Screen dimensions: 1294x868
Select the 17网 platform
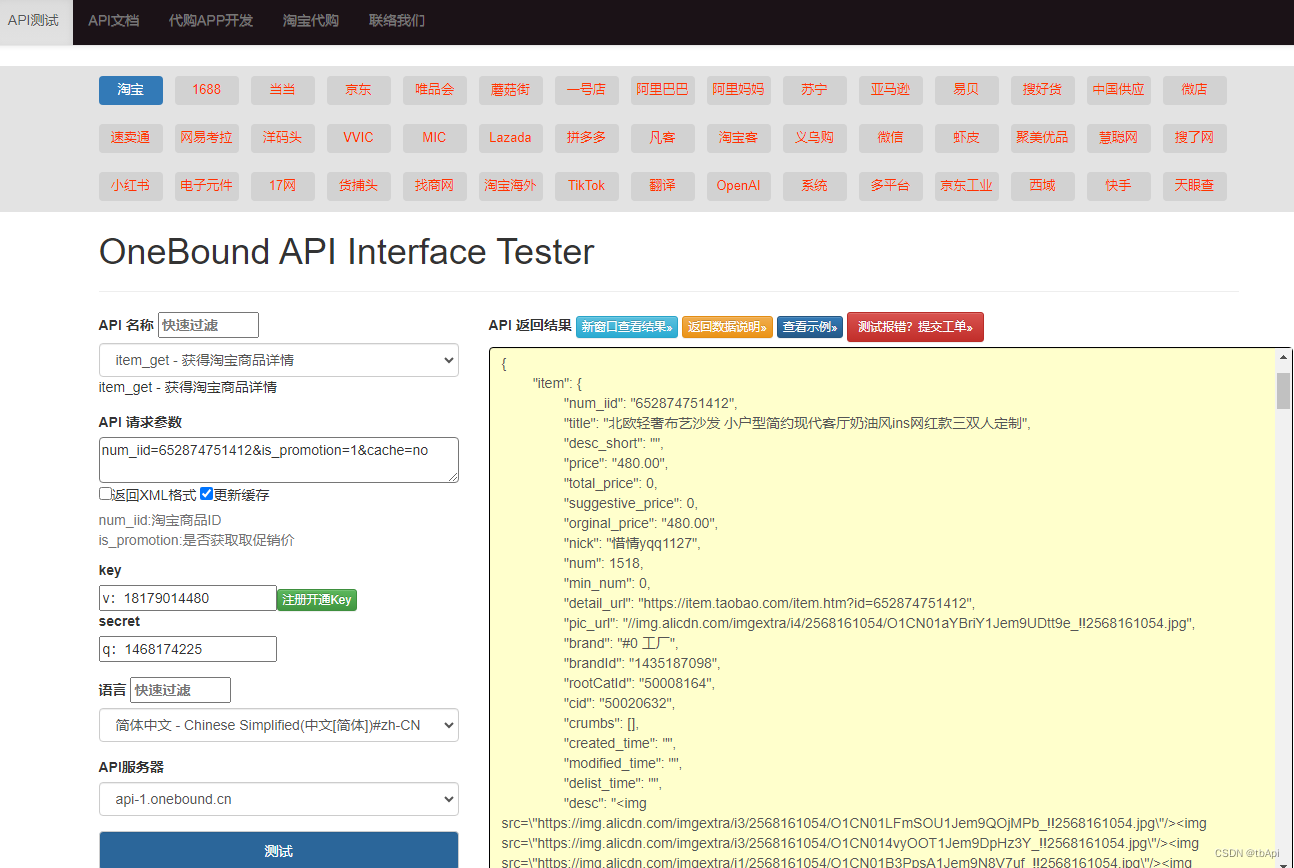[283, 186]
